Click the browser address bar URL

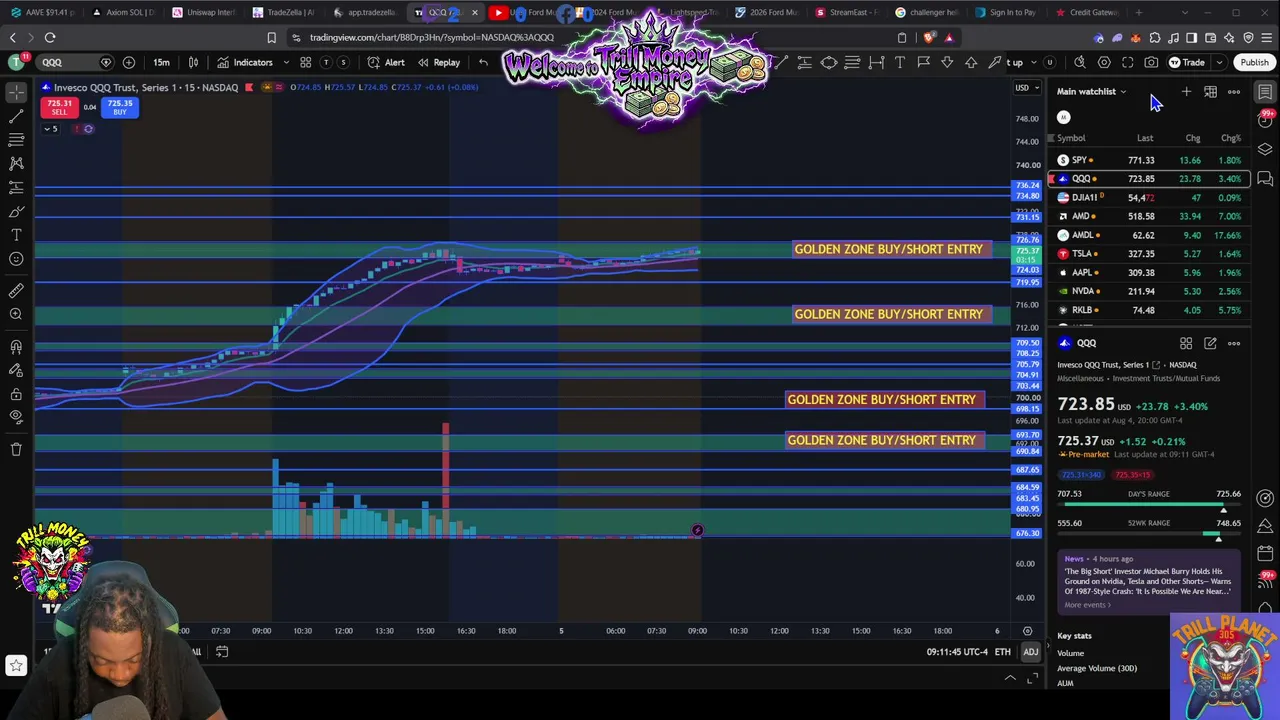click(432, 38)
